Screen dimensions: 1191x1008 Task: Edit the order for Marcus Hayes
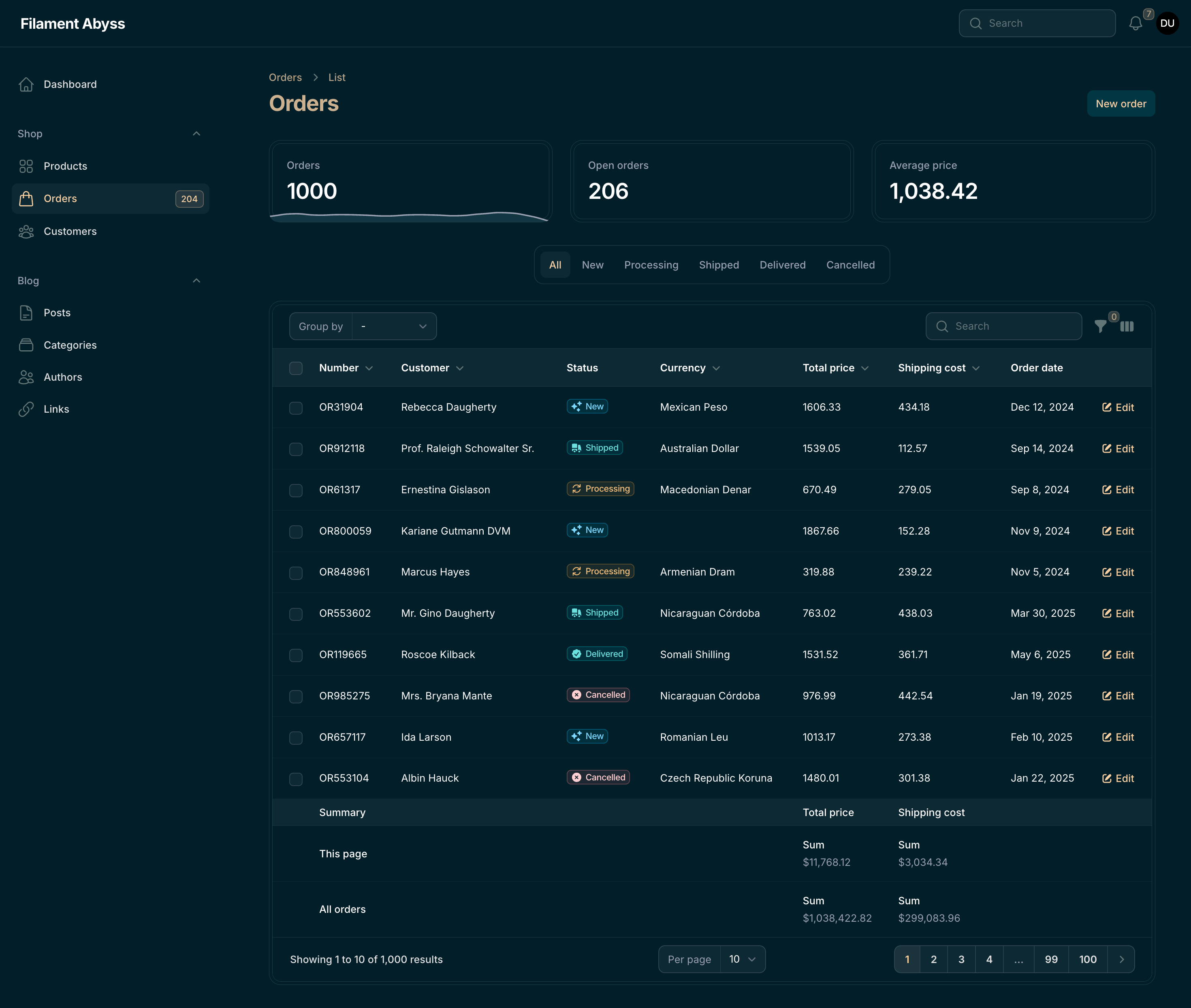pos(1118,572)
